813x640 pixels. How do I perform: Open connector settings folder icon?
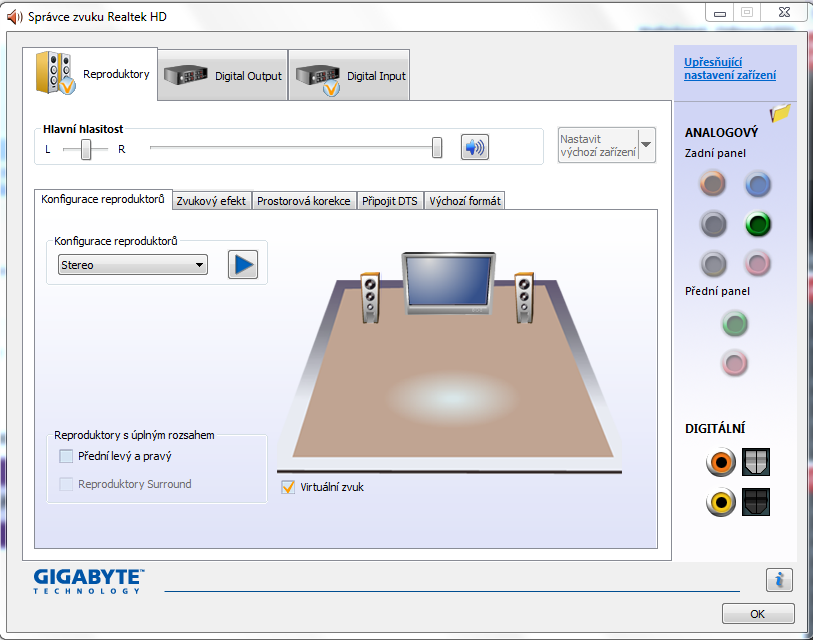(780, 113)
